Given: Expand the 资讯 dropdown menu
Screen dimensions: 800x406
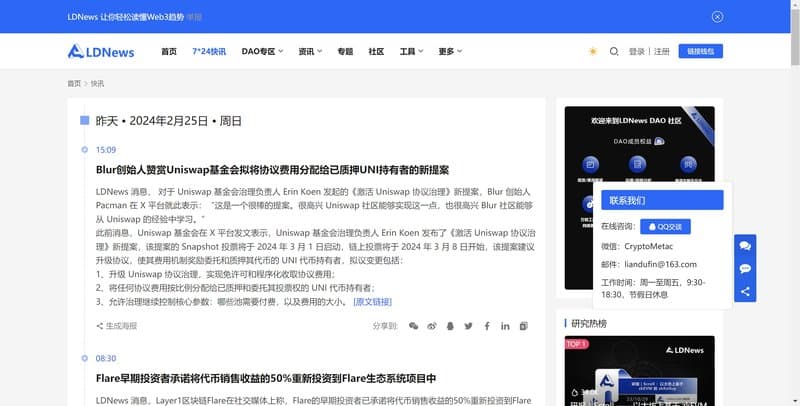Looking at the screenshot, I should click(x=311, y=51).
